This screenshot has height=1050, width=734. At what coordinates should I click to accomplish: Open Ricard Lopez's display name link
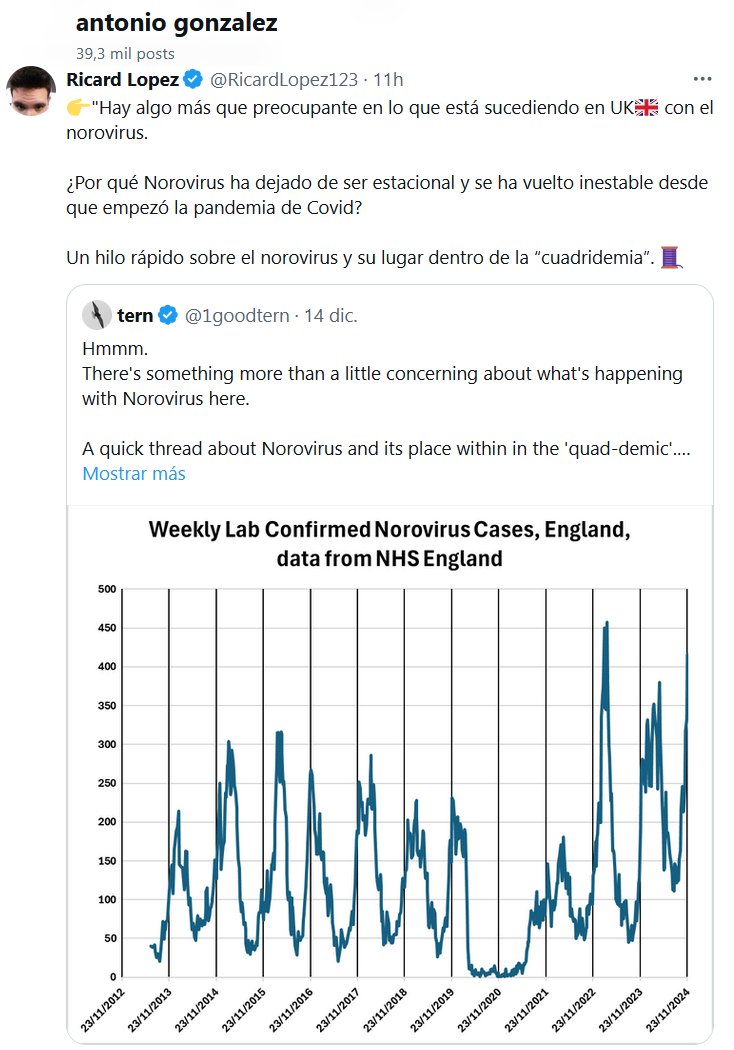[x=122, y=79]
